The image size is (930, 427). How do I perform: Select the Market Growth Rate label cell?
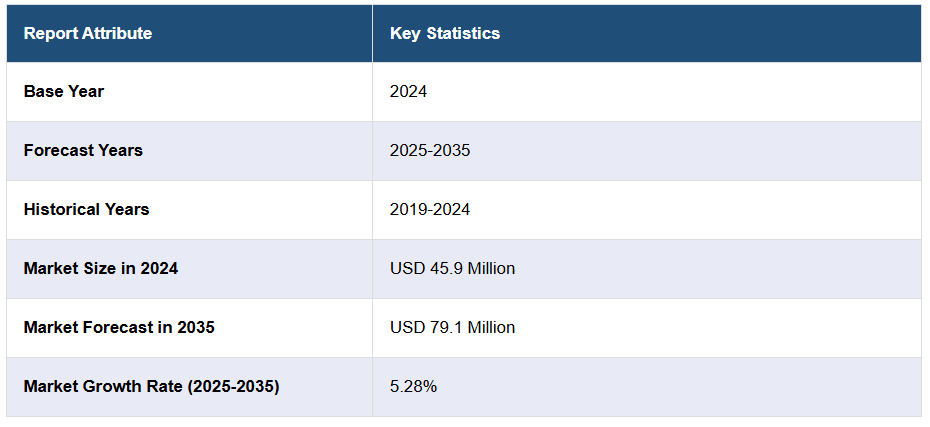[151, 386]
